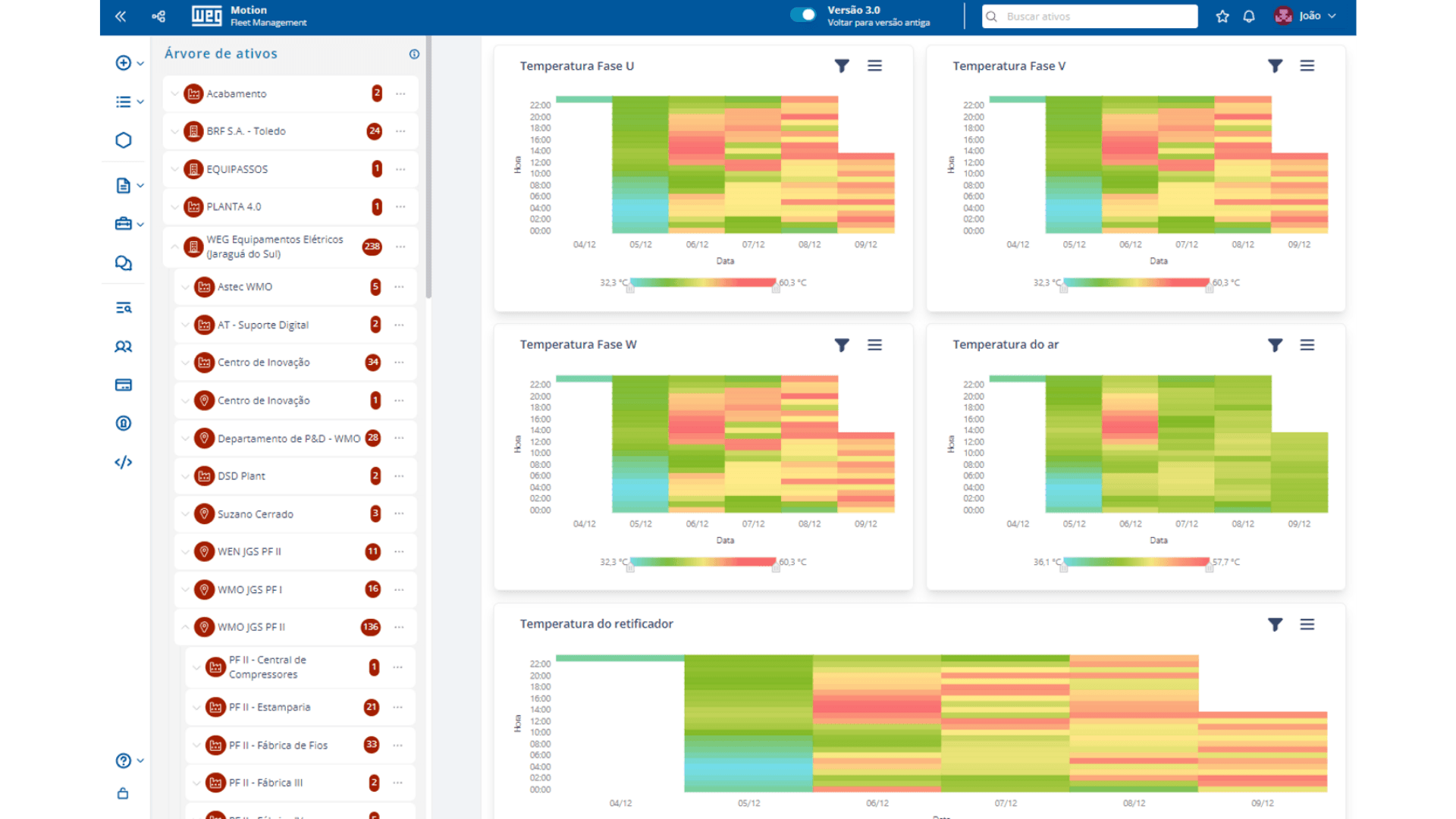Click the asset tree scrollbar
Viewport: 1456px width, 819px height.
(428, 167)
